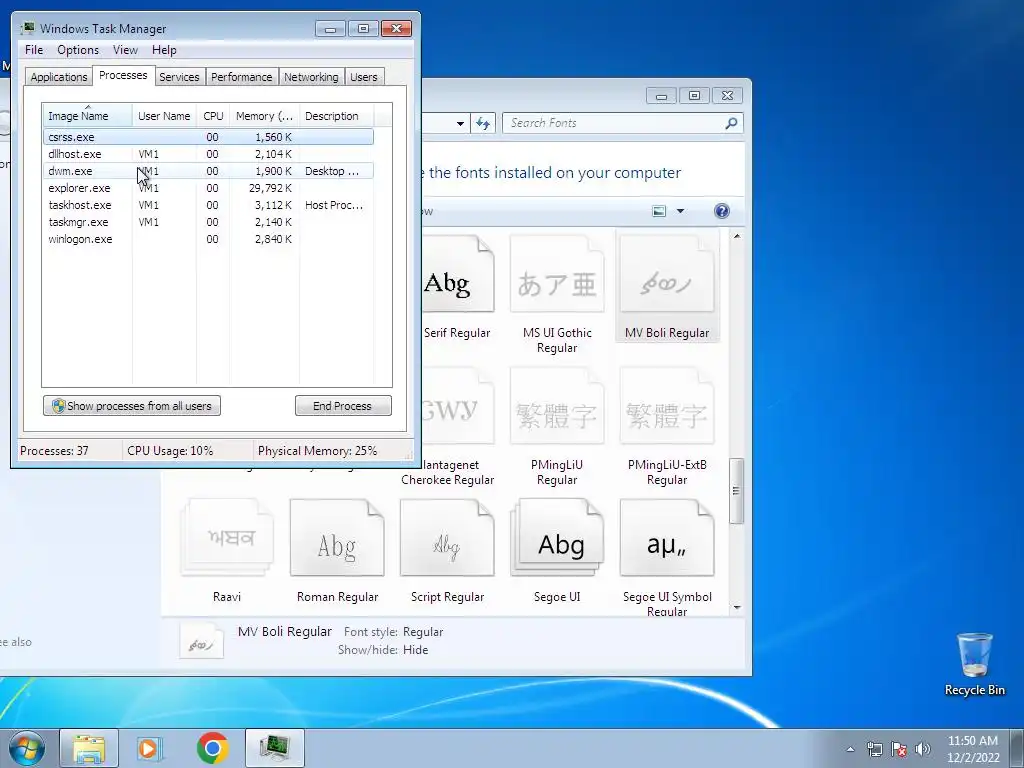
Task: Open the Recycle Bin on the desktop
Action: pos(974,665)
